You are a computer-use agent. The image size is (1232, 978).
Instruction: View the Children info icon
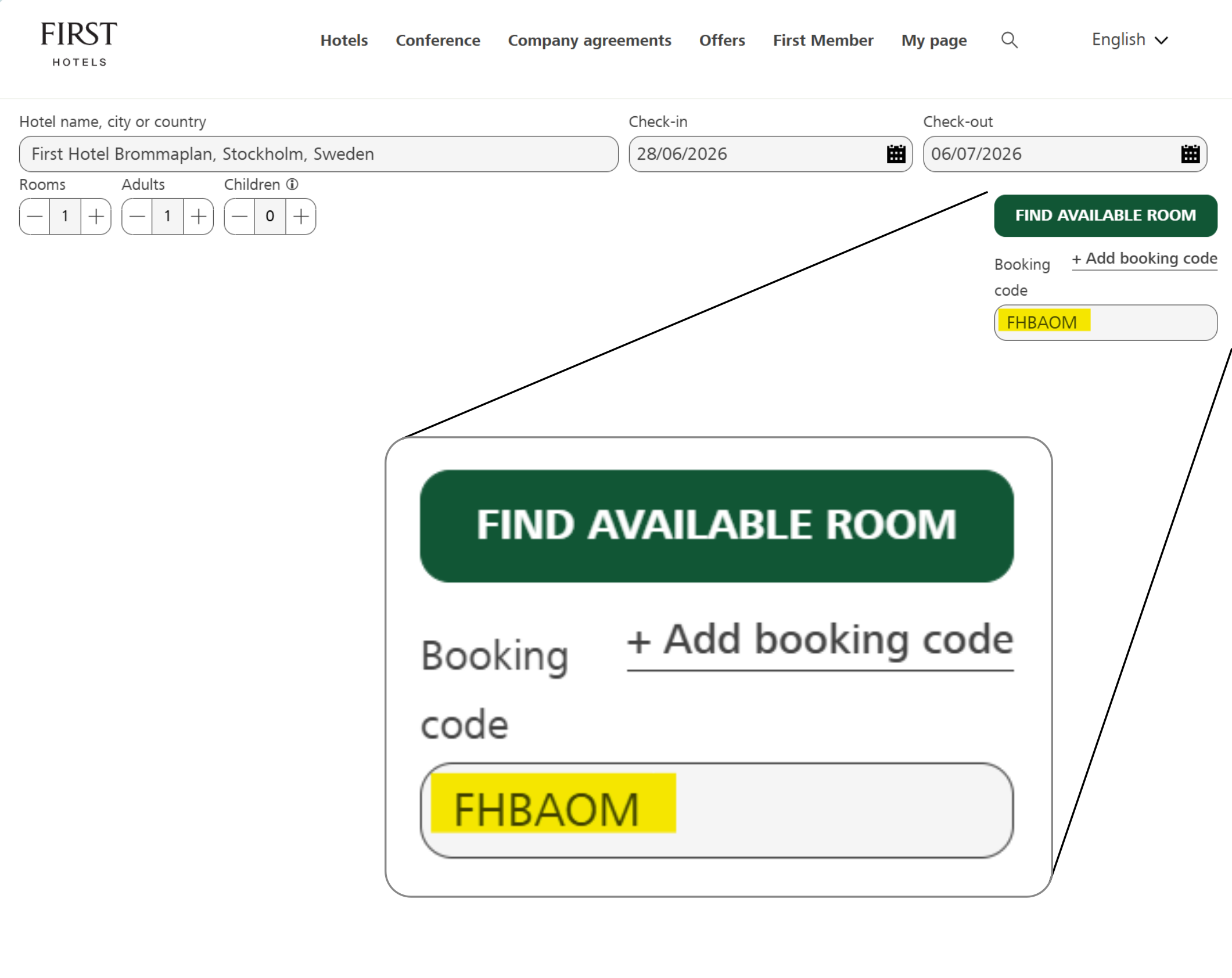pos(292,184)
